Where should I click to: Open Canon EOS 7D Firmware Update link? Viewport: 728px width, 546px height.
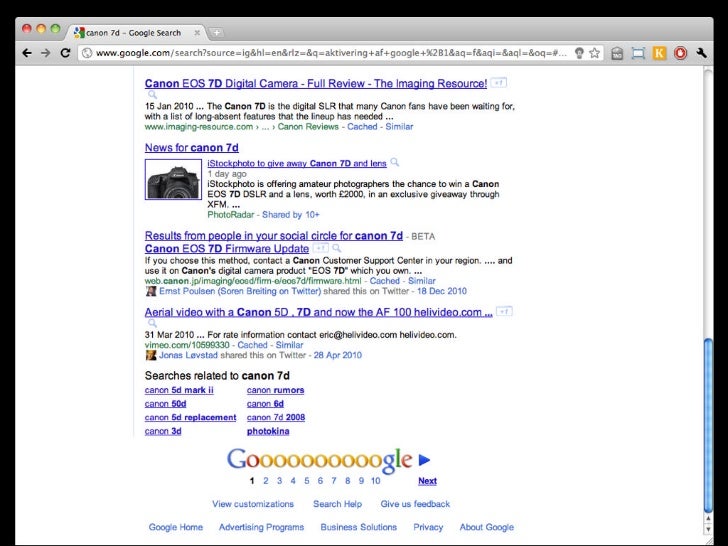tap(227, 248)
